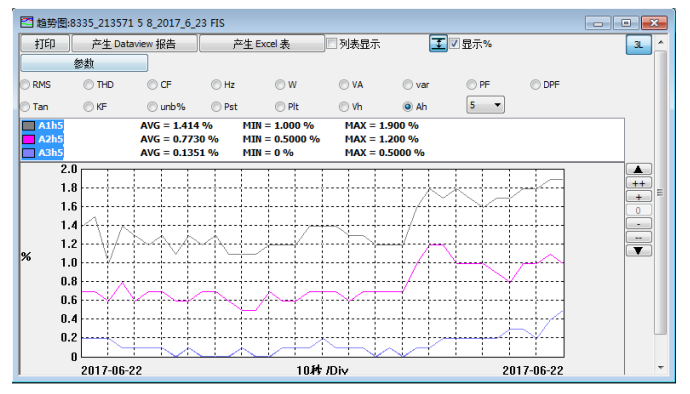Click the -- zoom button
The width and height of the screenshot is (690, 394).
[639, 238]
